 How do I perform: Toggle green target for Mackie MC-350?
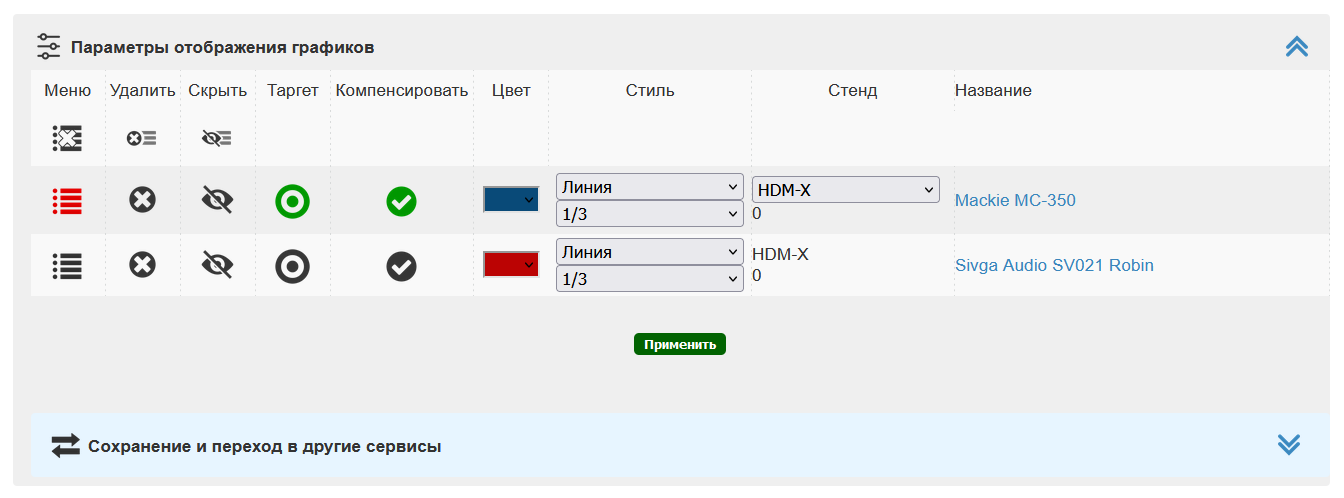coord(292,201)
